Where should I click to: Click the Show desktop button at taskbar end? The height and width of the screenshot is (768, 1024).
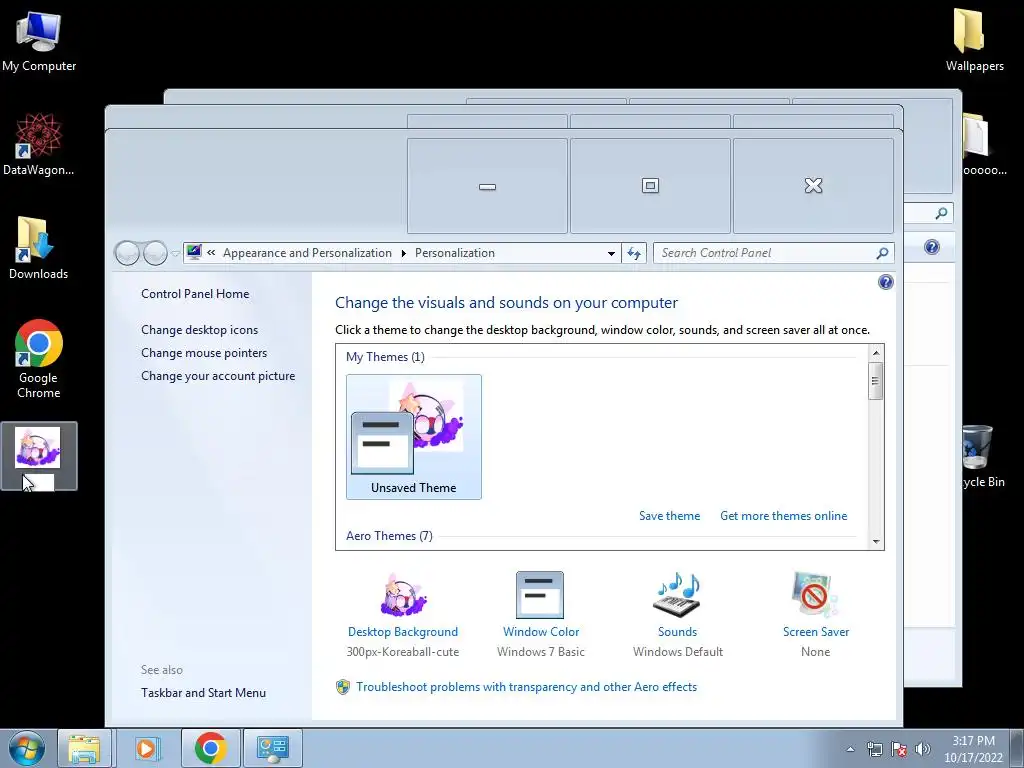[x=1017, y=748]
